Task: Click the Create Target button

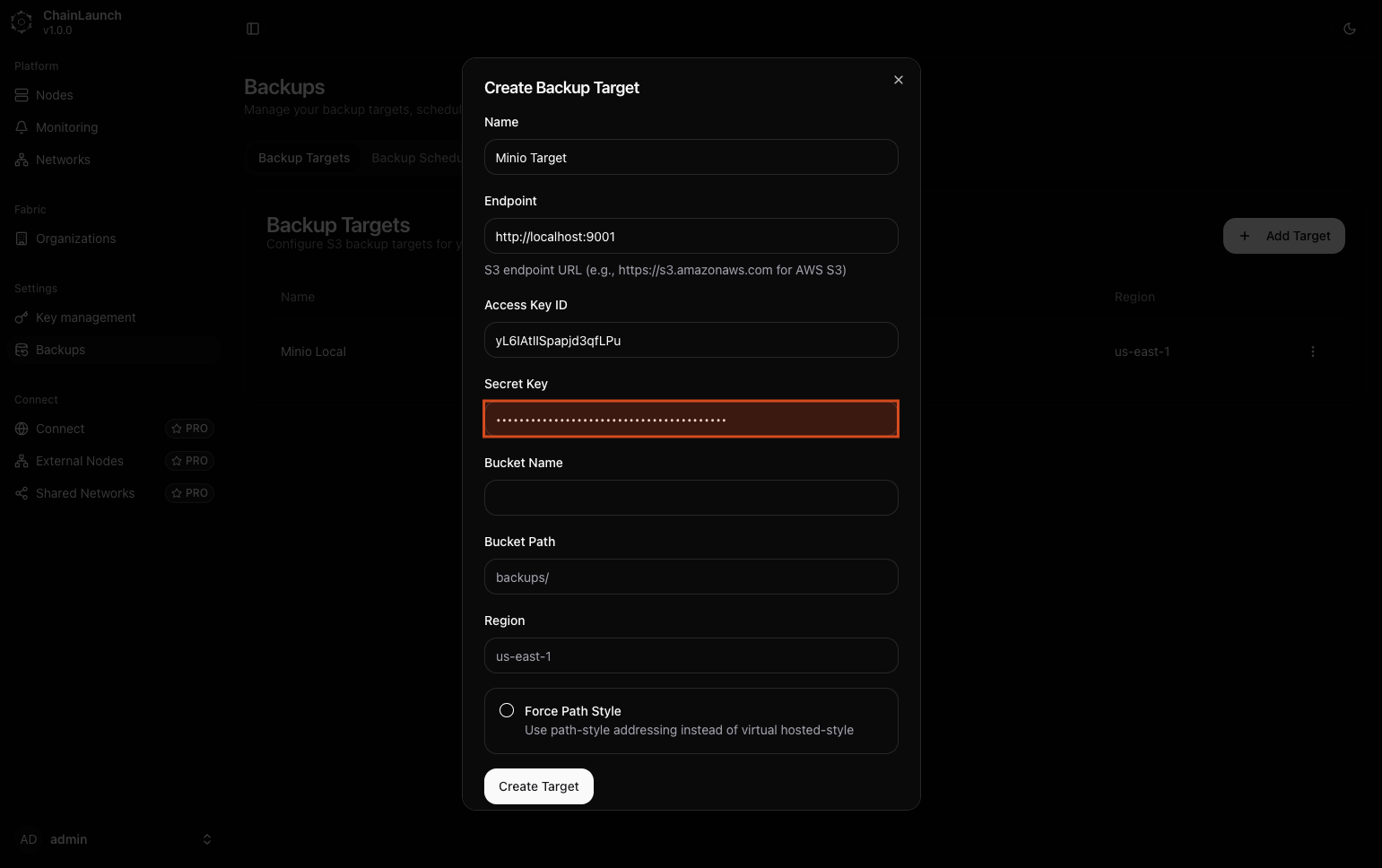Action: pyautogui.click(x=538, y=786)
